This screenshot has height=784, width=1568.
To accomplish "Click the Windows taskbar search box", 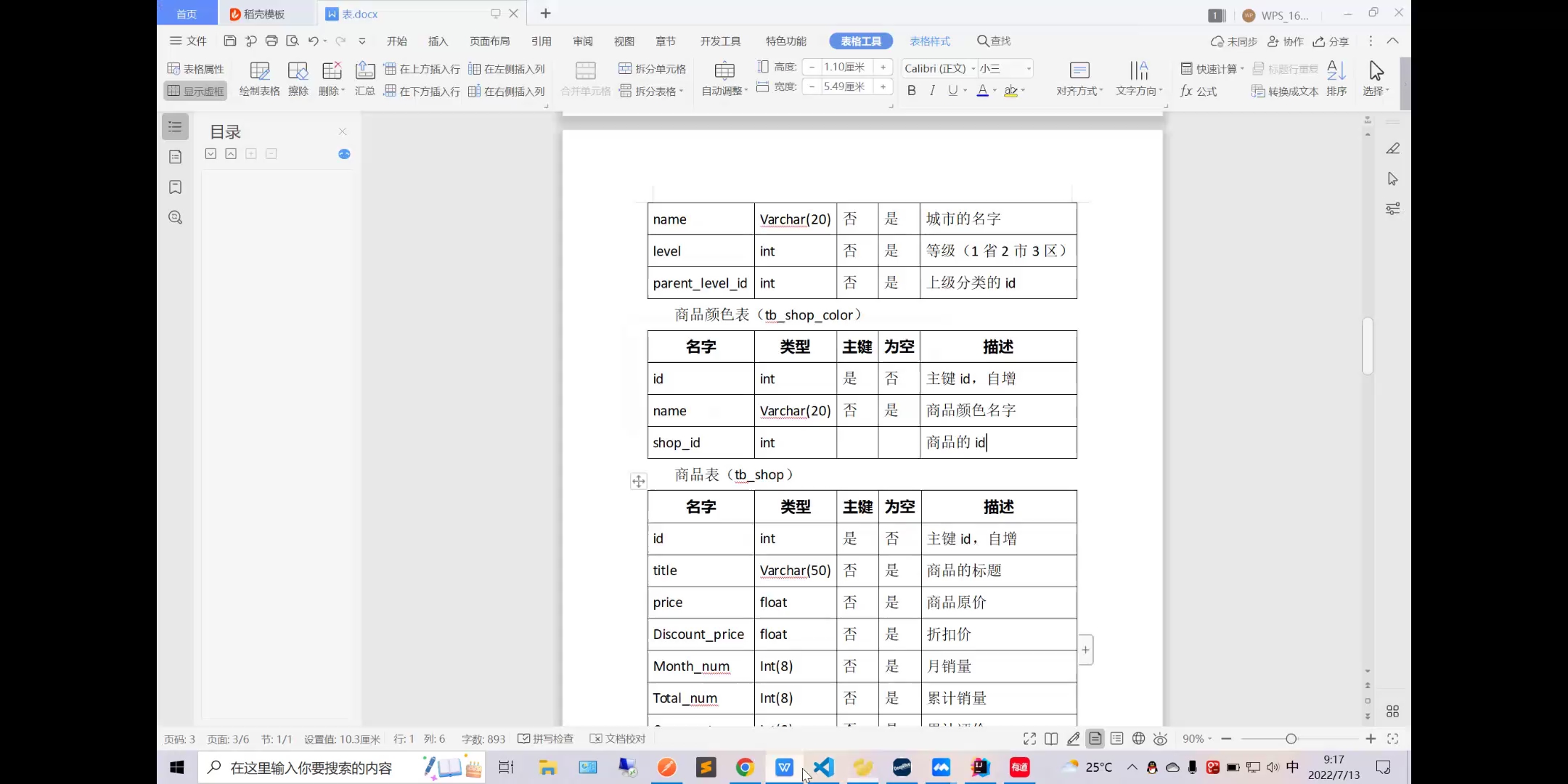I will click(x=311, y=768).
